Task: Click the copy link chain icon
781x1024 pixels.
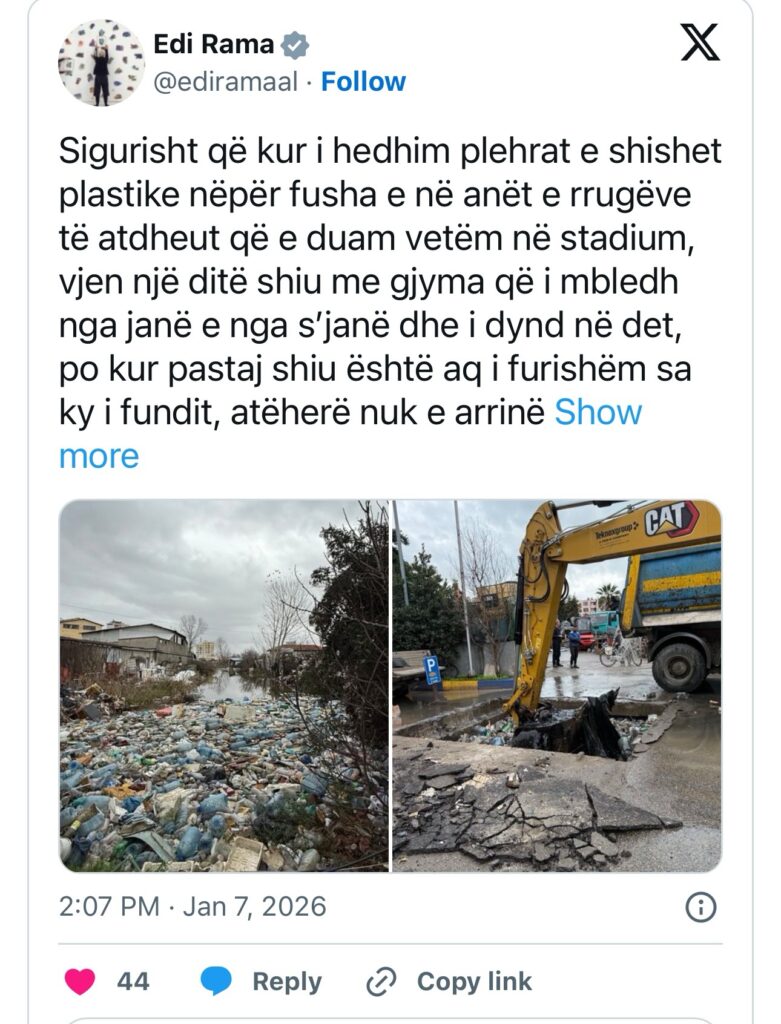Action: tap(381, 982)
